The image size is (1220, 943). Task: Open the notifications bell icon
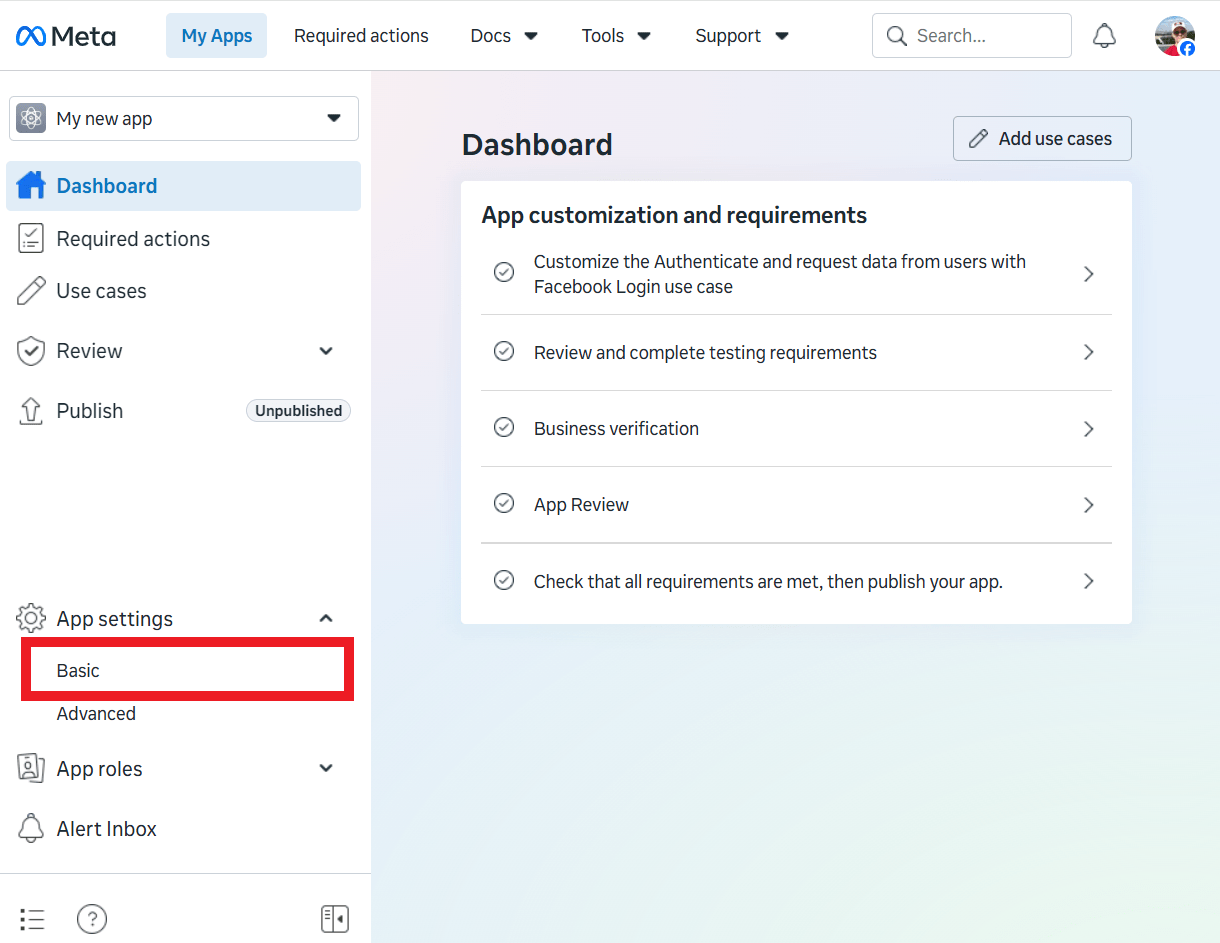tap(1104, 36)
